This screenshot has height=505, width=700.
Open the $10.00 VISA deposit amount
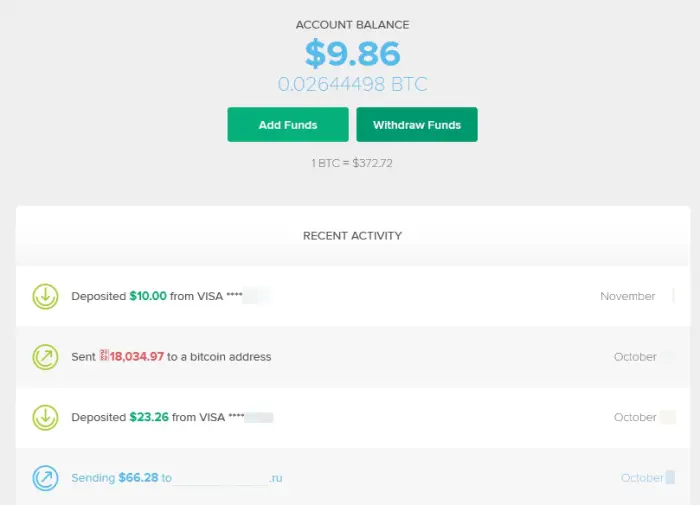tap(150, 297)
